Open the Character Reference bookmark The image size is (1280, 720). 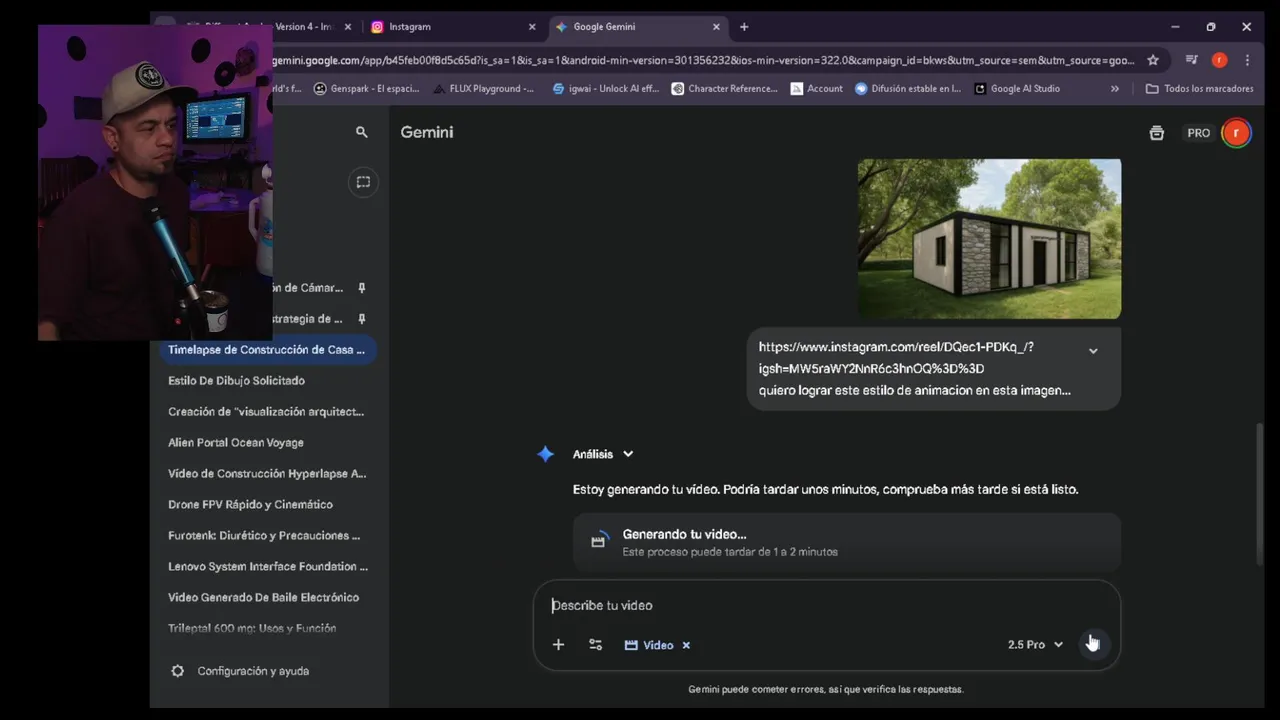(x=725, y=89)
